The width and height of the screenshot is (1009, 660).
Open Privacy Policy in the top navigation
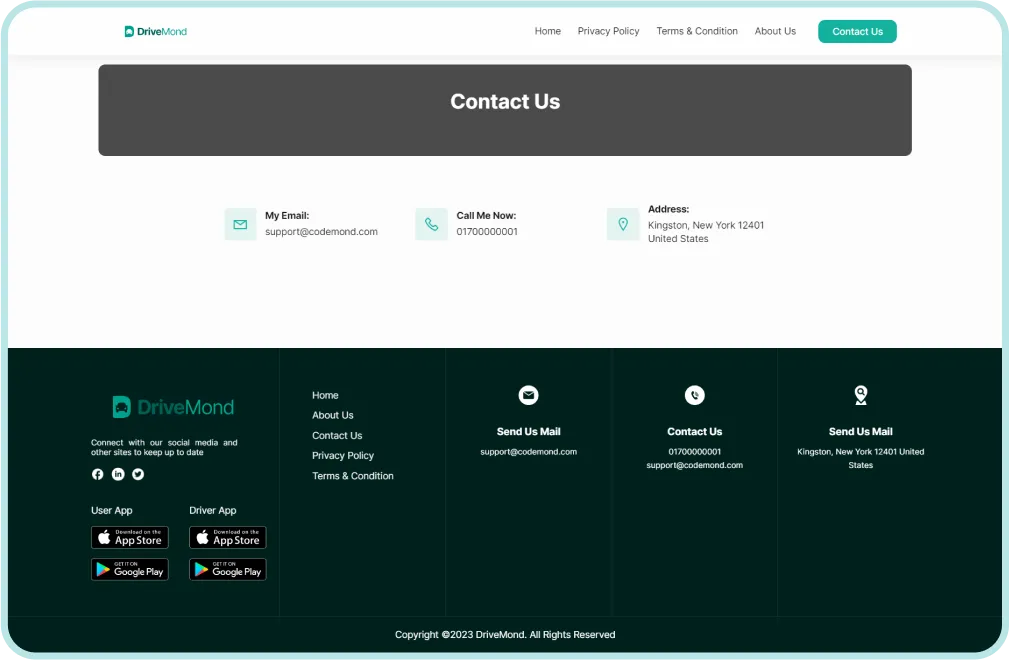click(608, 31)
